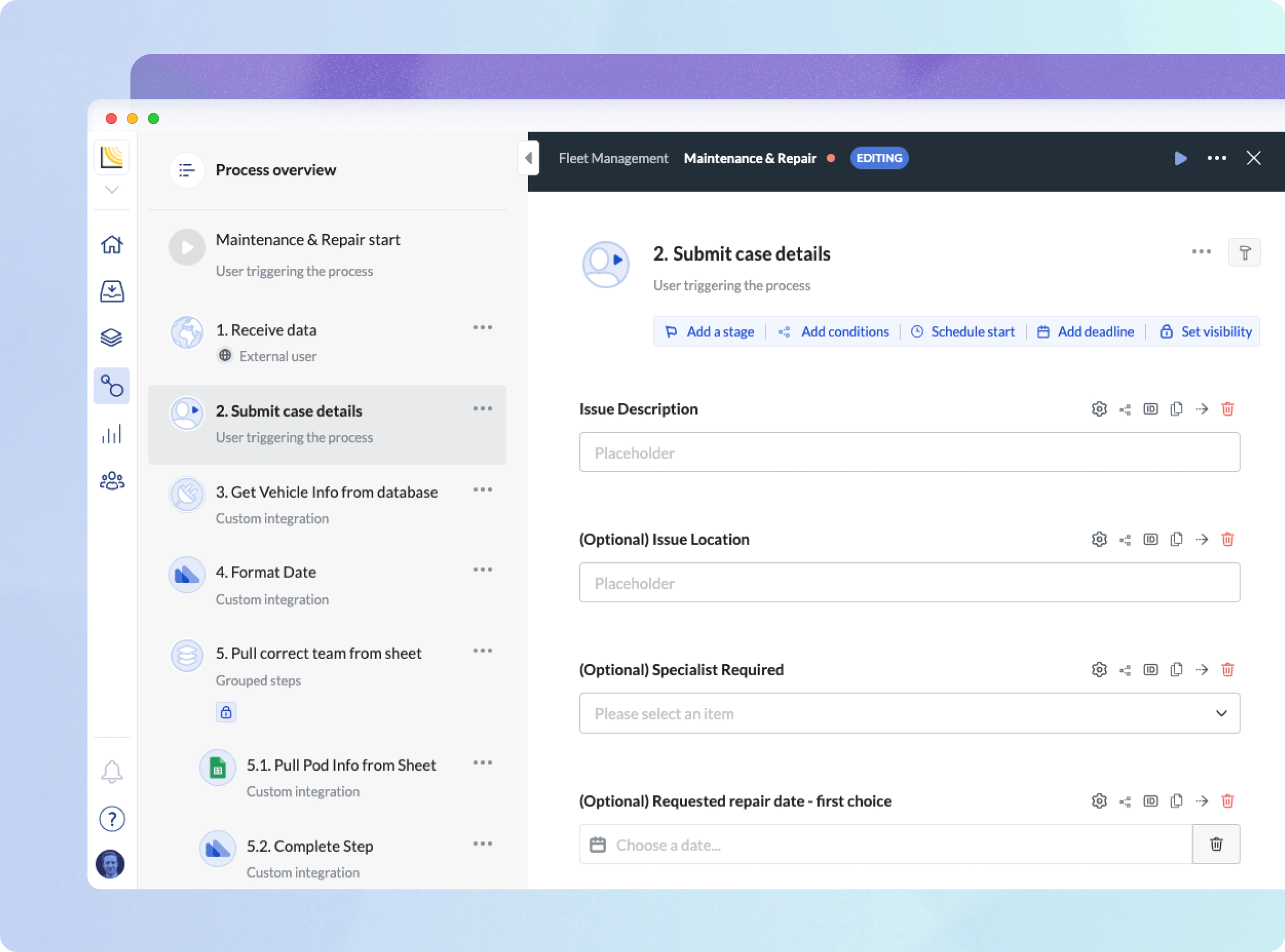Collapse the process sidebar panel arrow
The image size is (1285, 952).
tap(528, 158)
